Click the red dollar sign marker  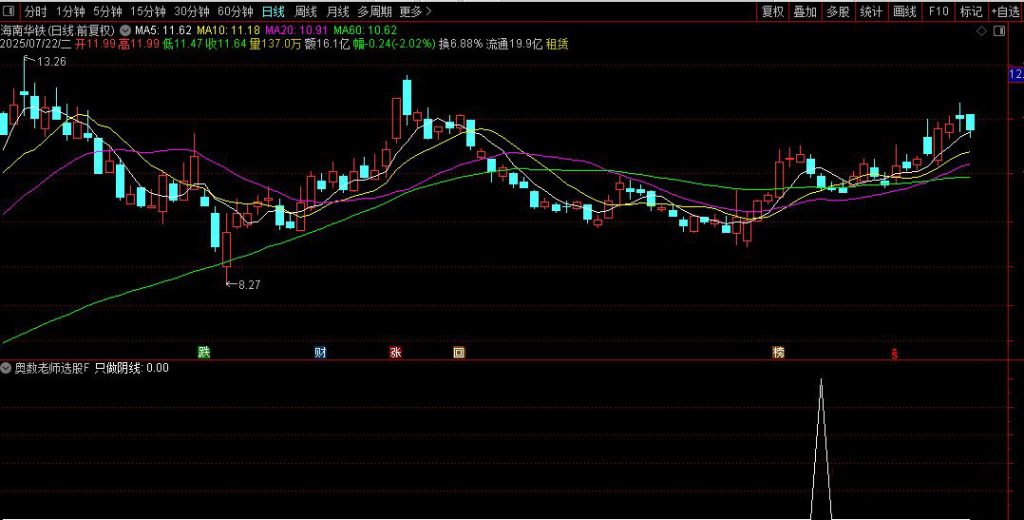(894, 353)
